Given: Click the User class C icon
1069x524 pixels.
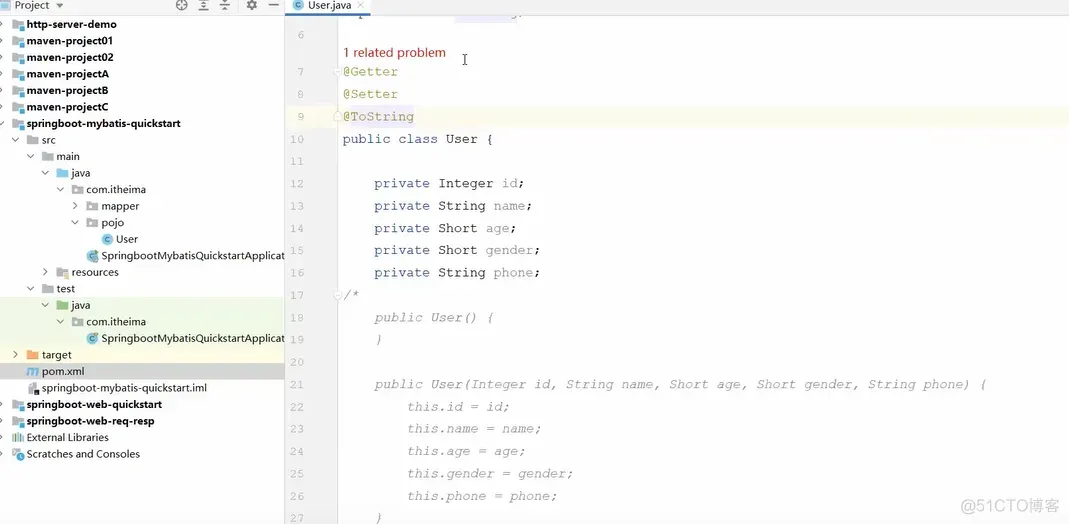Looking at the screenshot, I should pyautogui.click(x=107, y=239).
